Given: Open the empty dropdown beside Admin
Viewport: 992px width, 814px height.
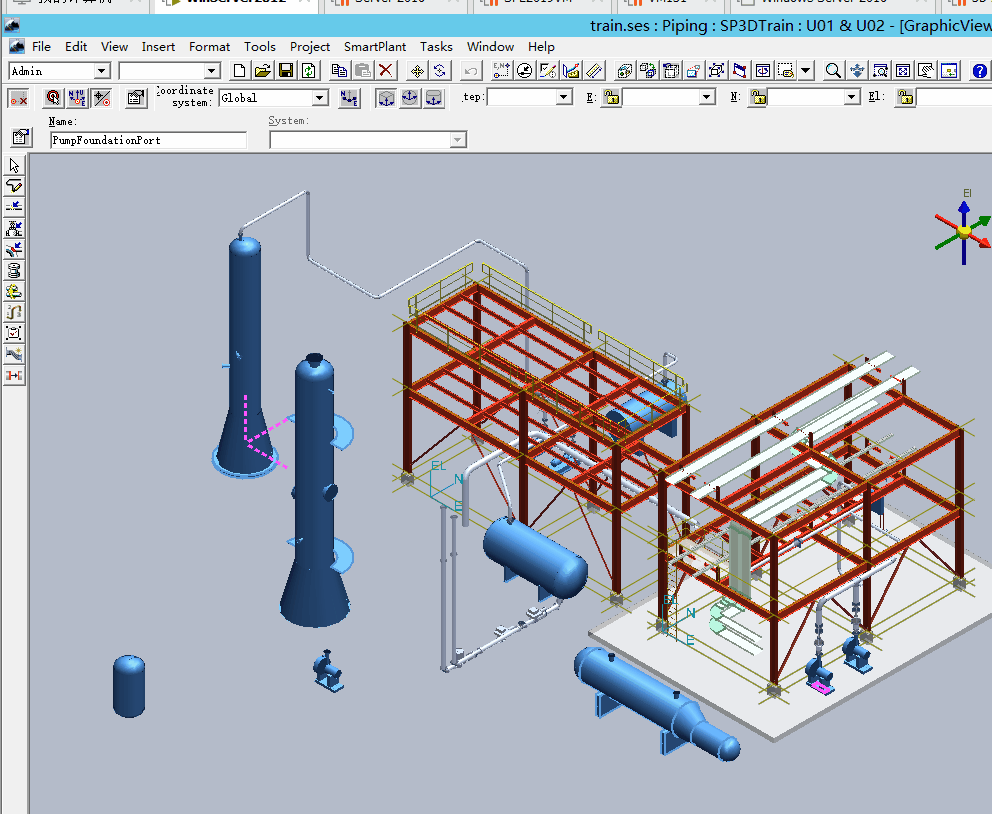Looking at the screenshot, I should click(211, 71).
